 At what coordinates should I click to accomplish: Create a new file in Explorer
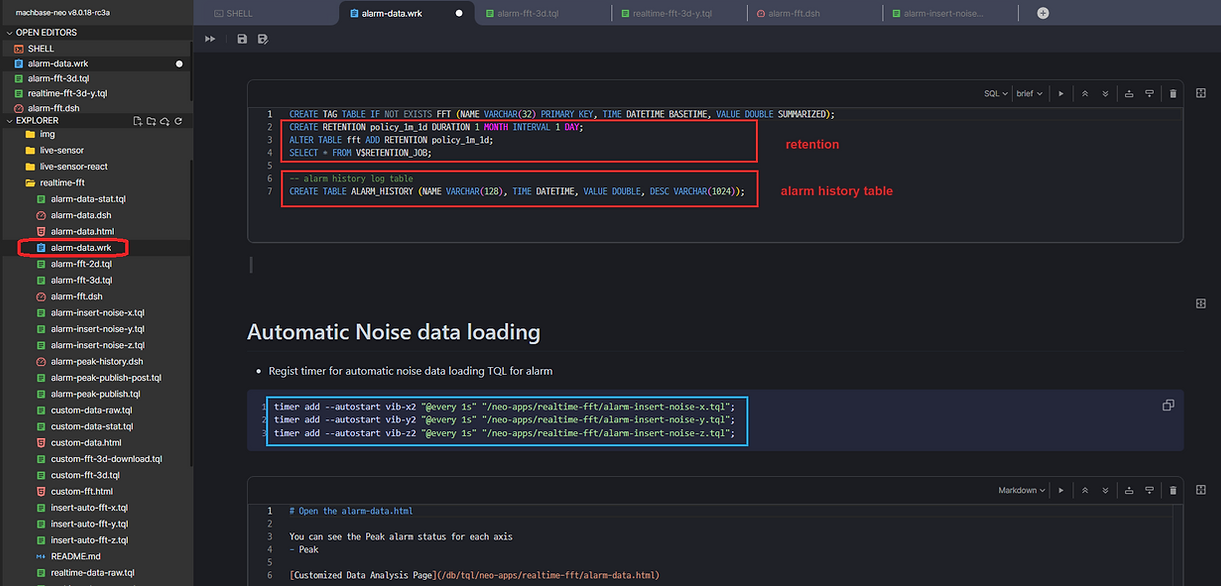pos(138,121)
